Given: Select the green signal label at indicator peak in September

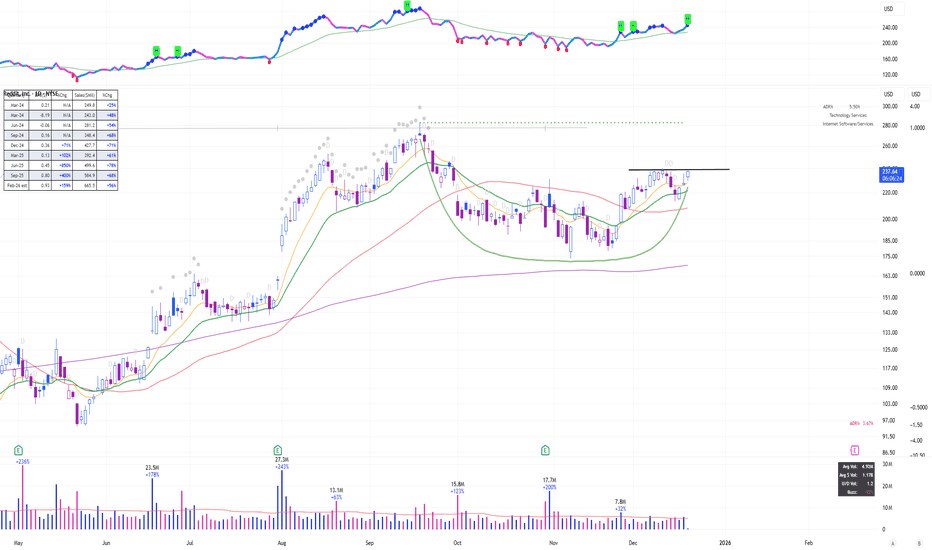Looking at the screenshot, I should [407, 5].
